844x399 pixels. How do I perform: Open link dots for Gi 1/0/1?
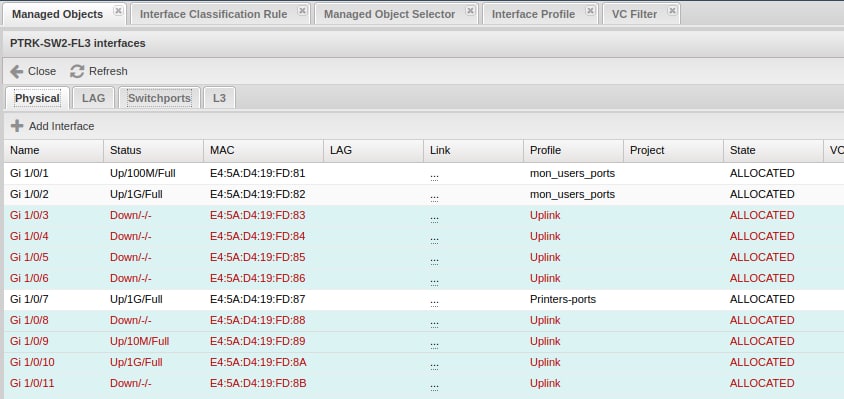pyautogui.click(x=434, y=177)
